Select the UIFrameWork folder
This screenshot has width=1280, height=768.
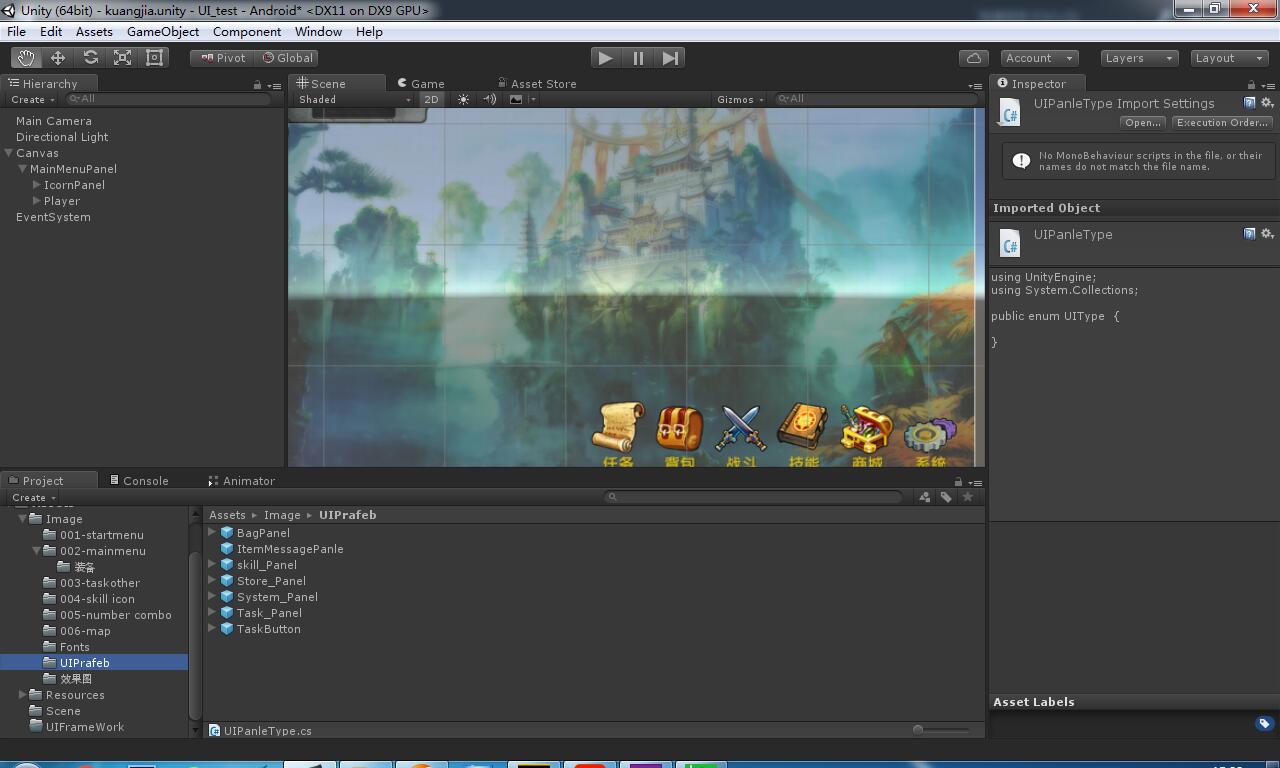click(x=85, y=727)
